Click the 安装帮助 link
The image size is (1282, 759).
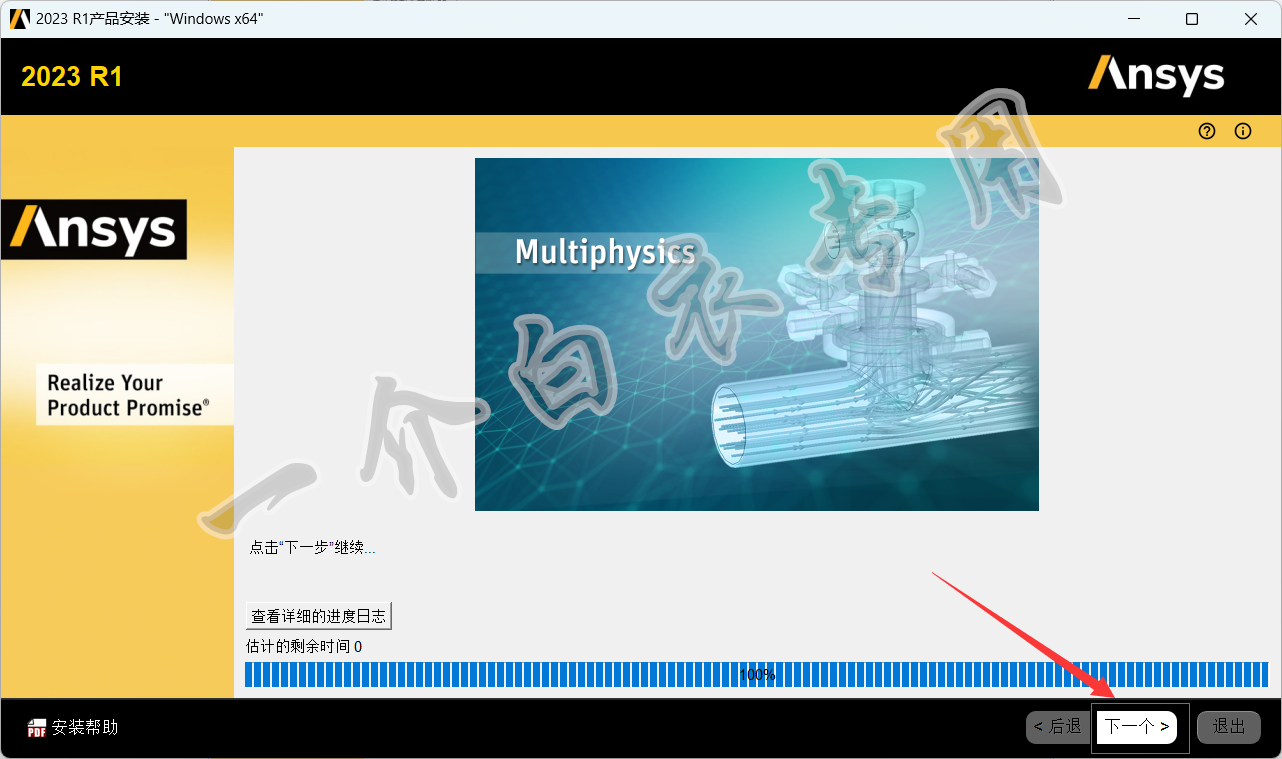pos(85,727)
